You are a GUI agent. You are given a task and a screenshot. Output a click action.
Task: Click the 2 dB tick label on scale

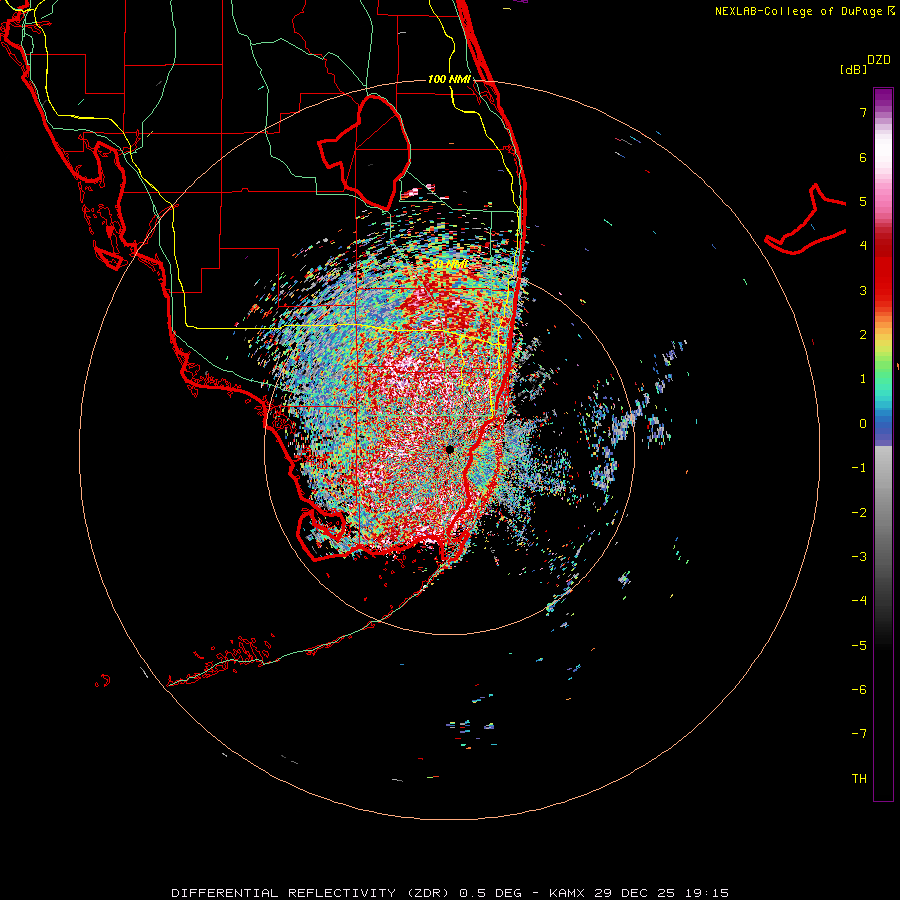click(x=863, y=335)
